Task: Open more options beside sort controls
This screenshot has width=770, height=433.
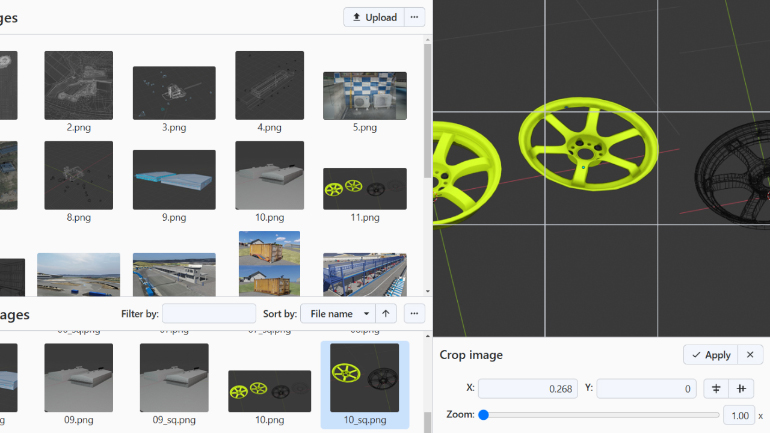Action: click(414, 314)
